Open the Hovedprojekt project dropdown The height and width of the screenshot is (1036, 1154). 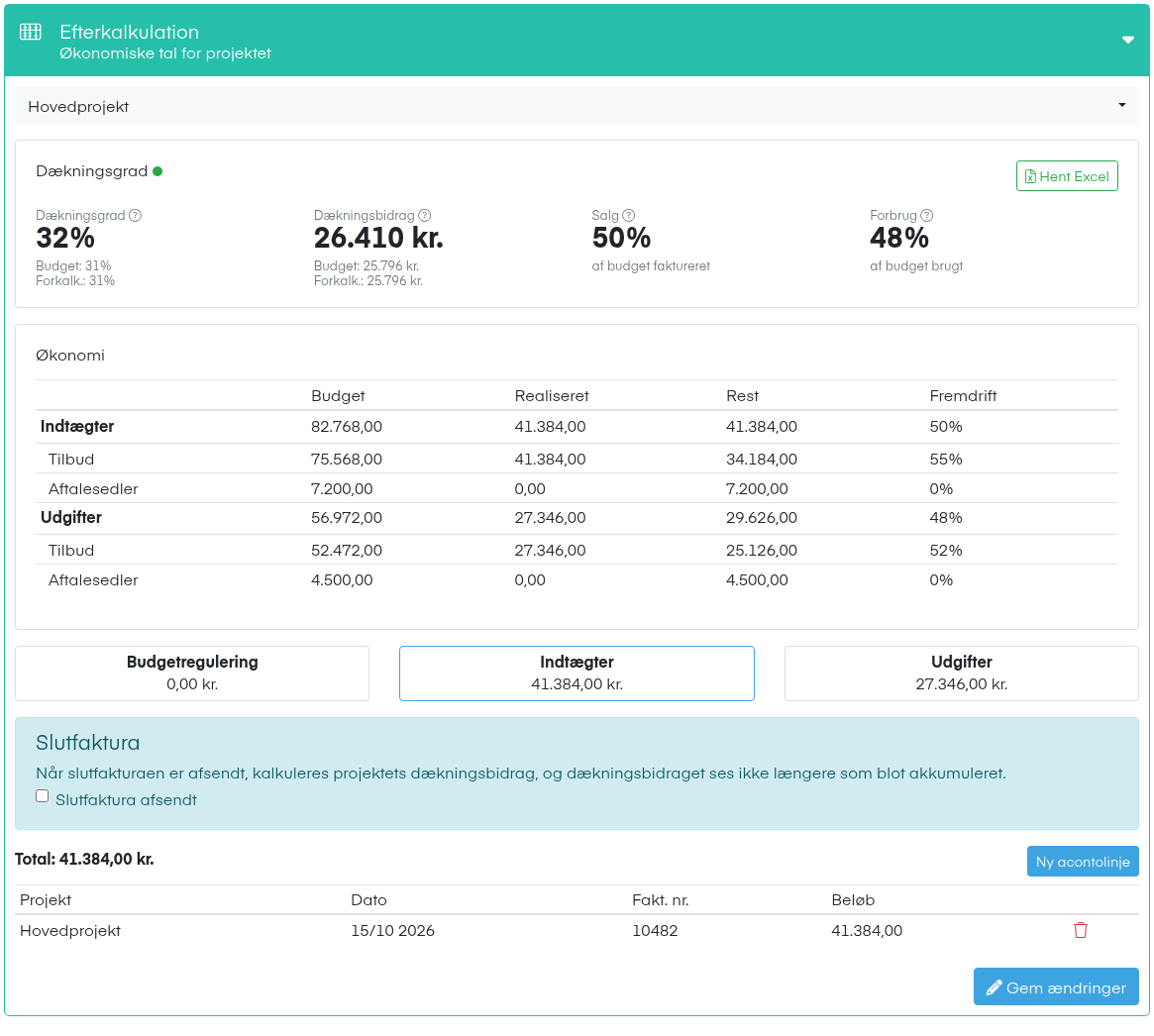[577, 107]
